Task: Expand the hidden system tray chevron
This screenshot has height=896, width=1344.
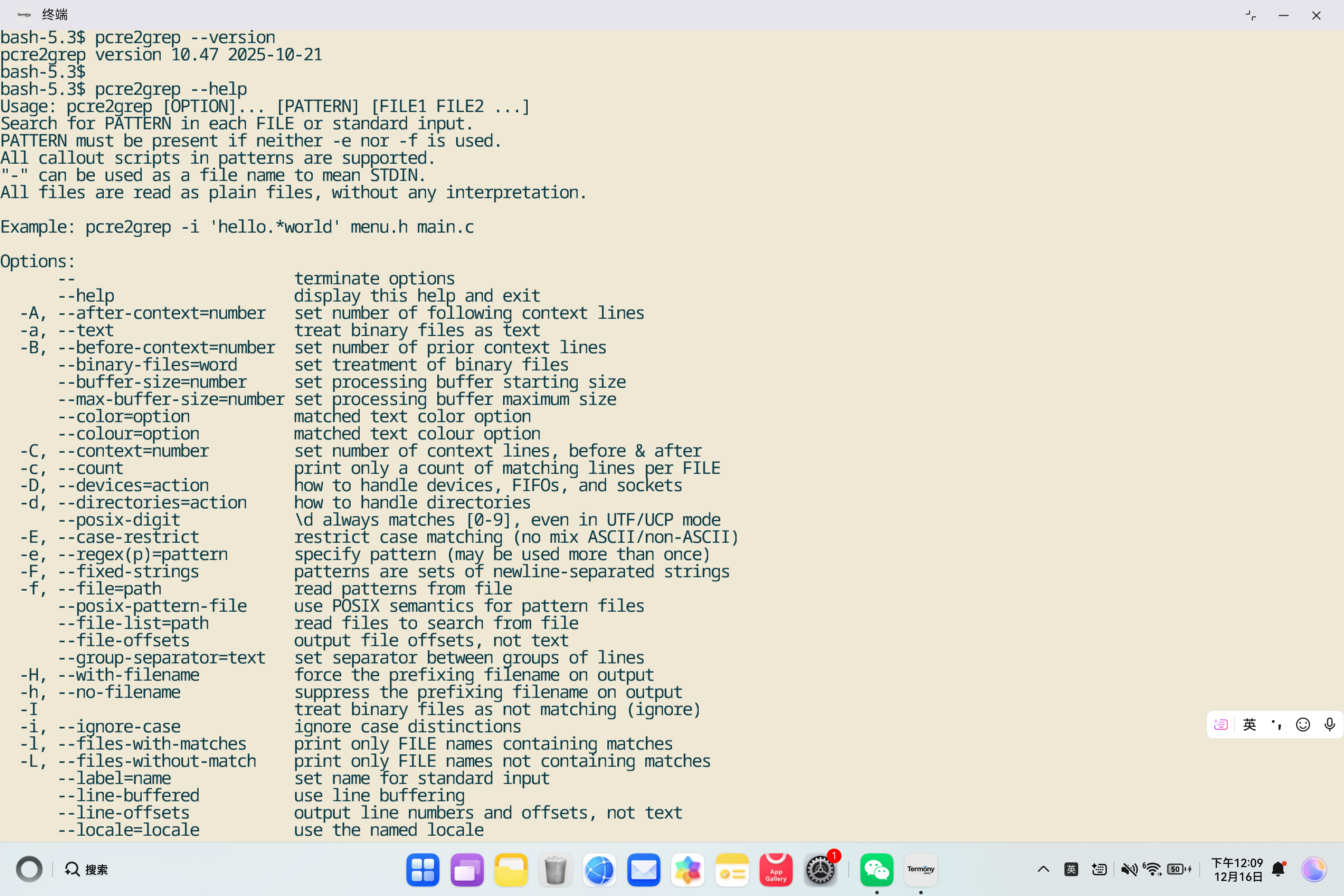Action: 1043,869
